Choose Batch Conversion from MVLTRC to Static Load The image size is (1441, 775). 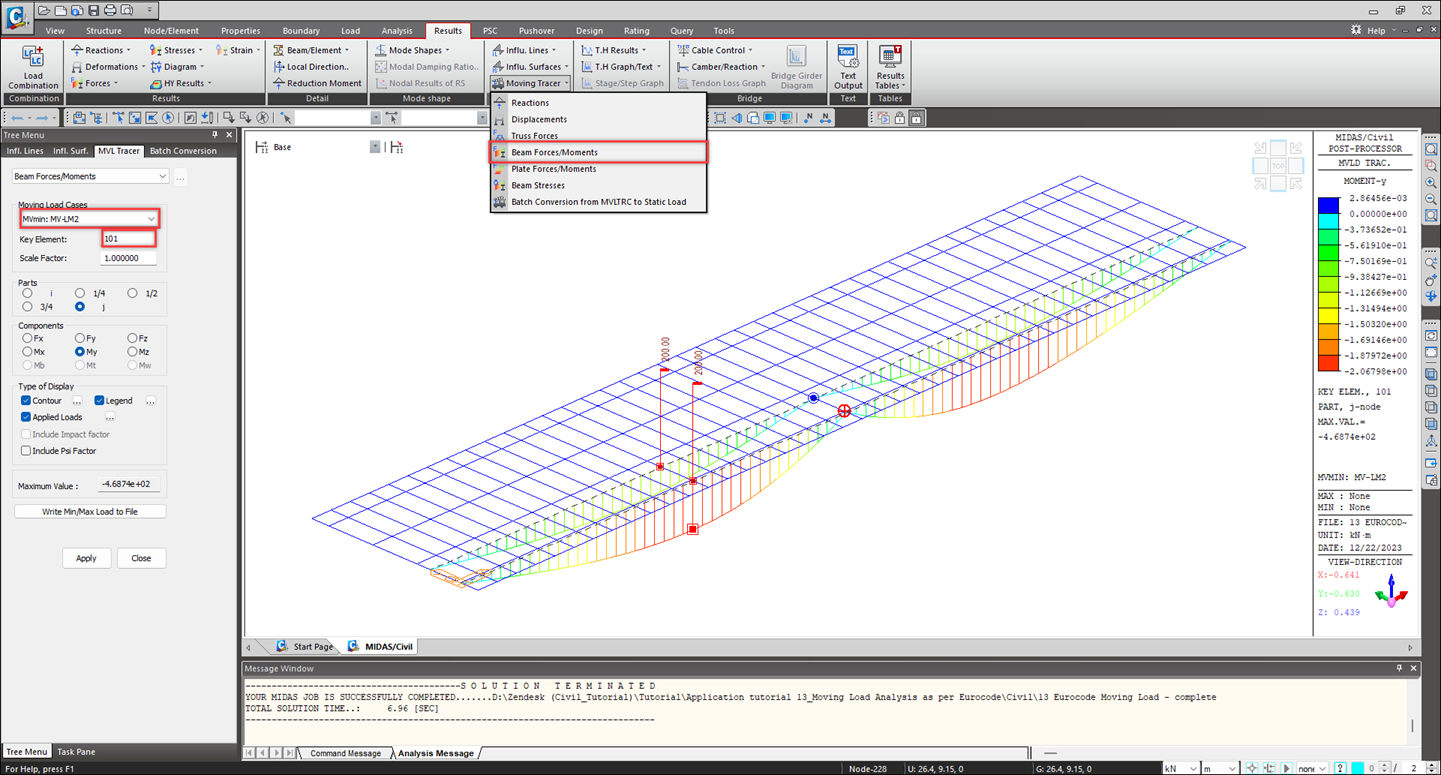tap(598, 202)
